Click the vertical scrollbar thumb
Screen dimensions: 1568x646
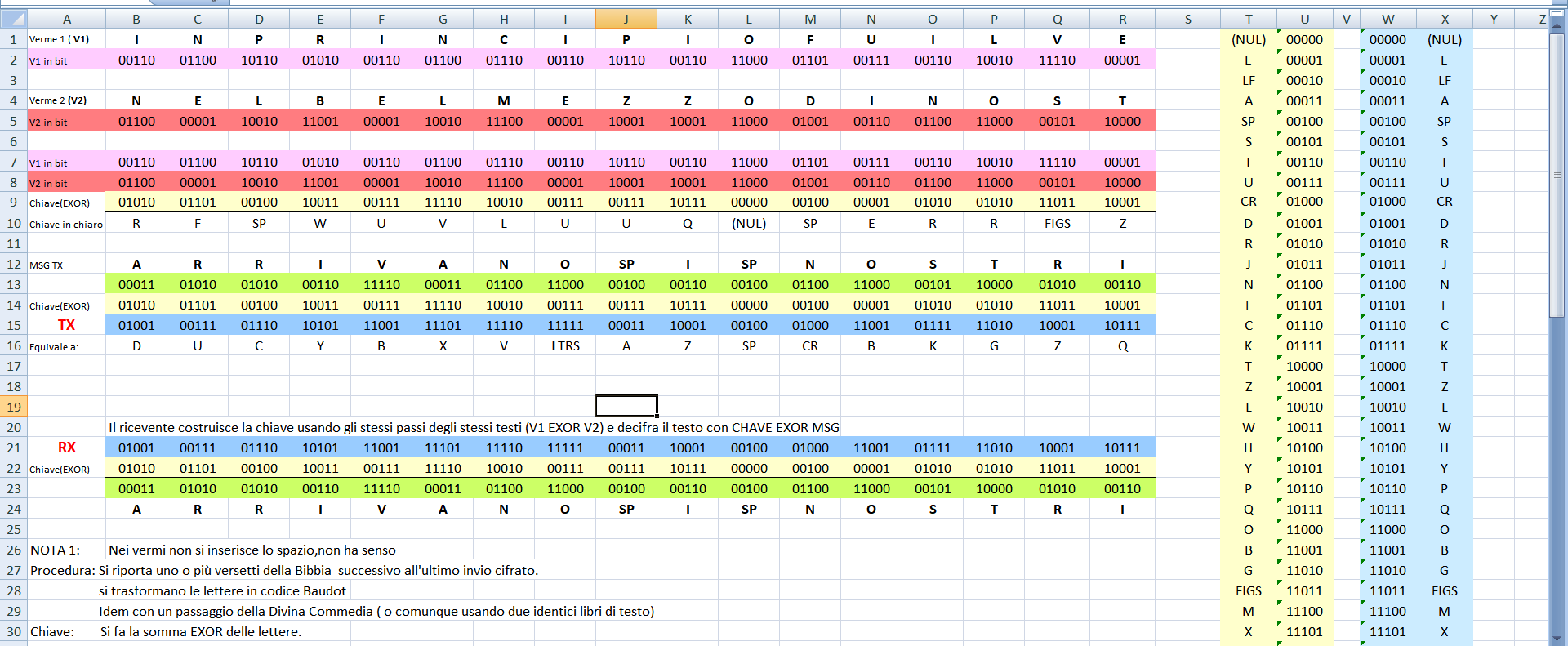1558,175
